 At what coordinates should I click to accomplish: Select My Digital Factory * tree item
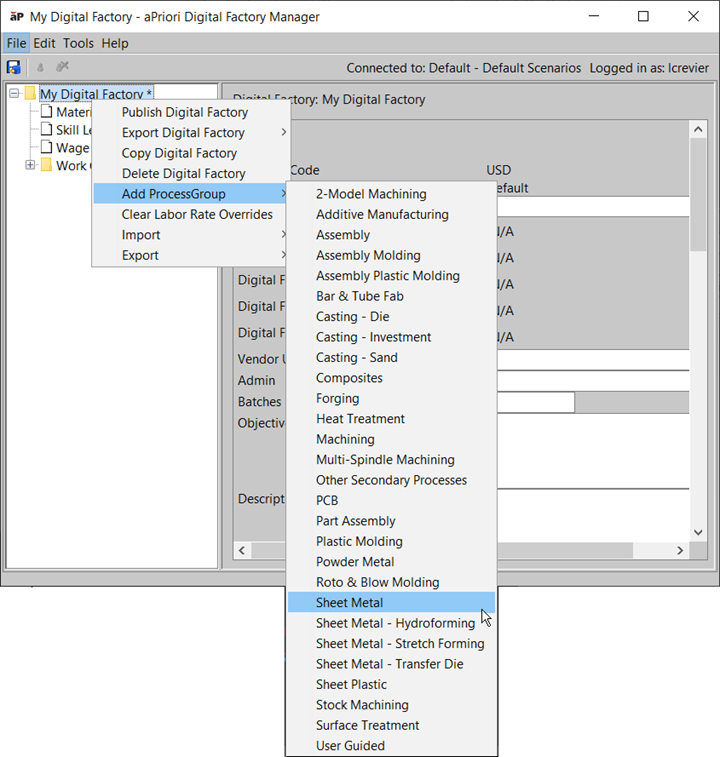(96, 94)
